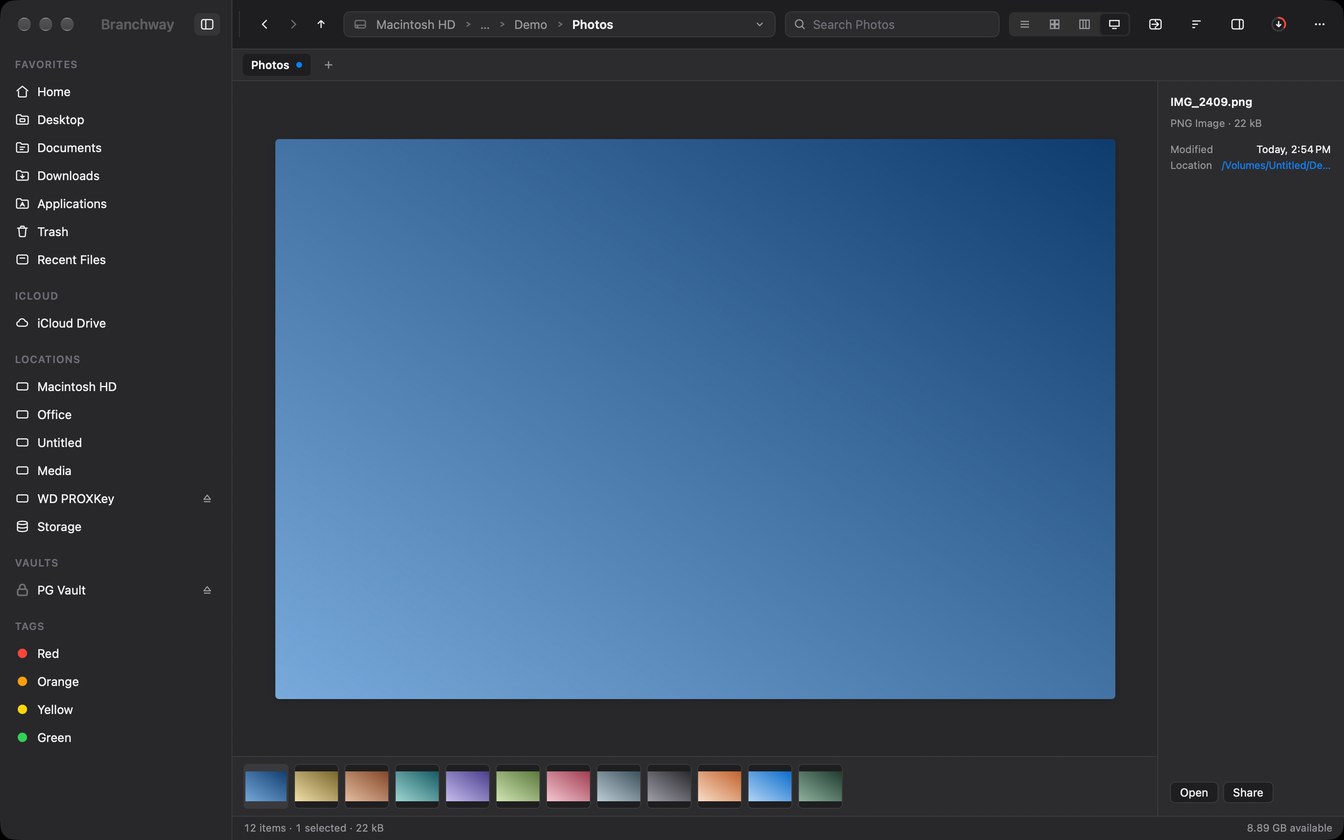Expand the collapsed path ellipsis
This screenshot has width=1344, height=840.
(x=485, y=24)
